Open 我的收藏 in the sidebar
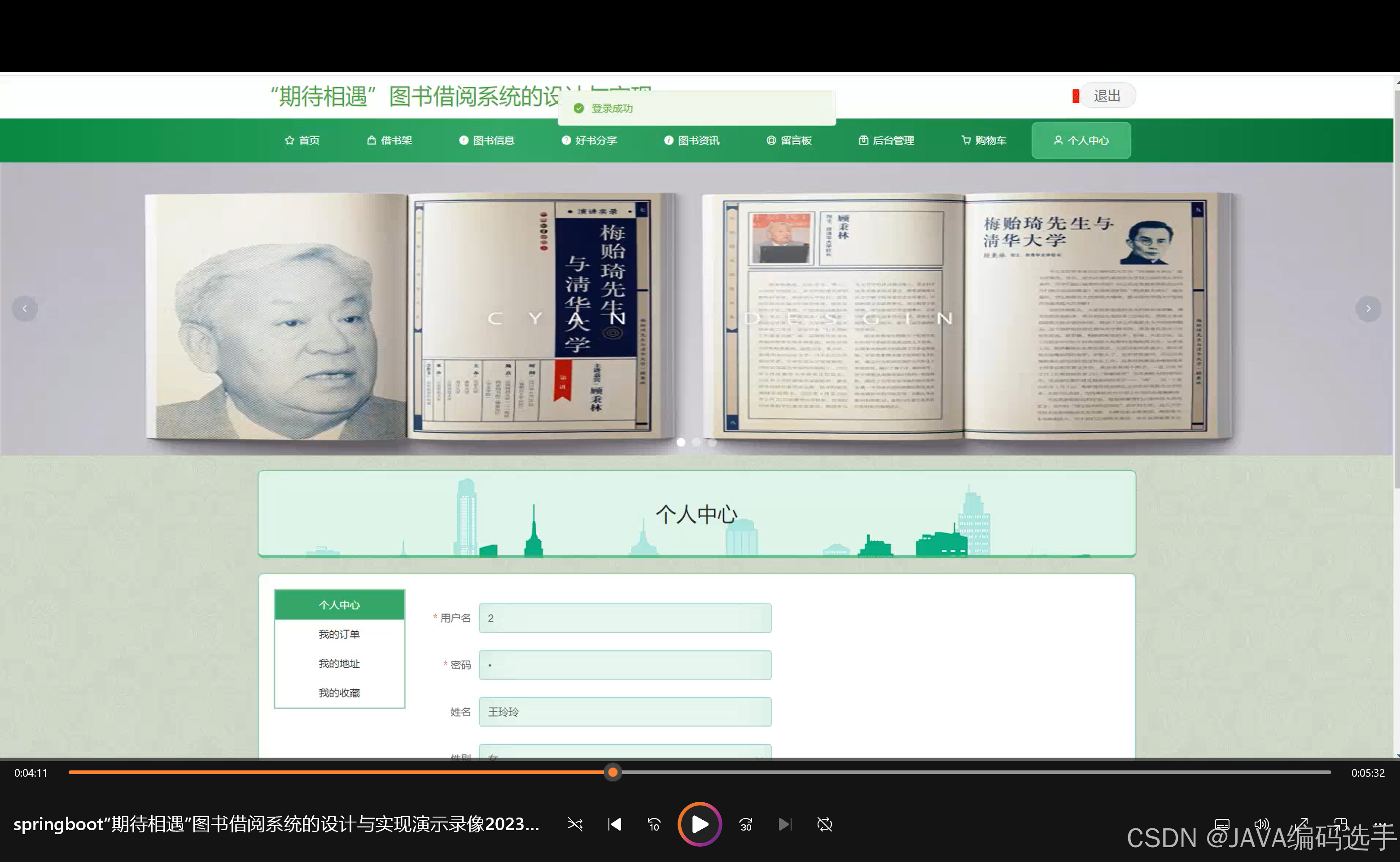1400x862 pixels. pyautogui.click(x=340, y=693)
